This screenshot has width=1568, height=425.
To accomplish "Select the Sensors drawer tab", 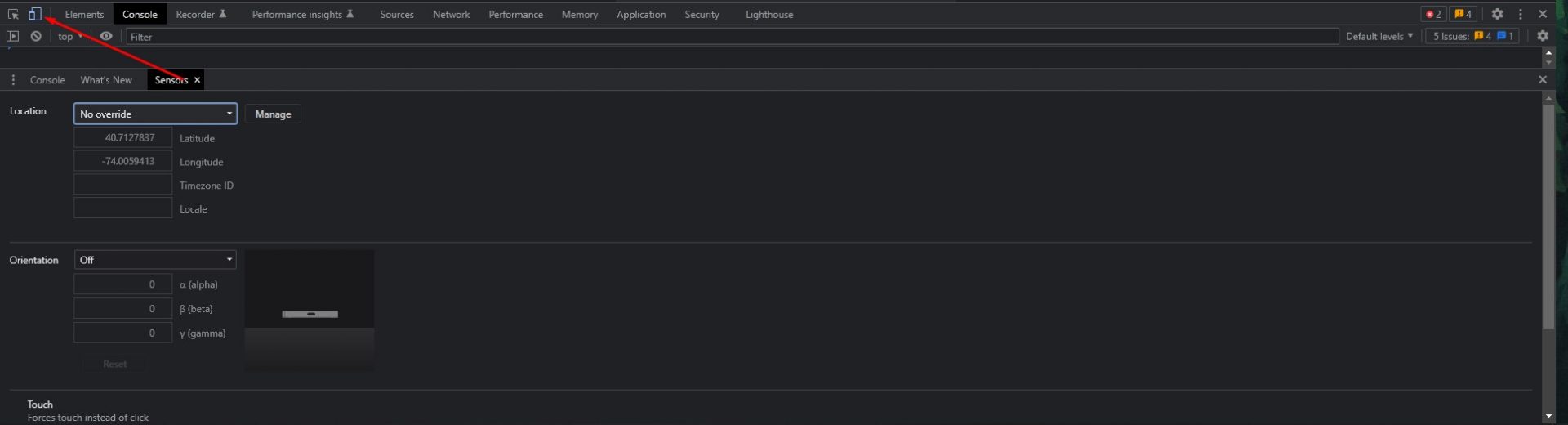I will tap(171, 80).
